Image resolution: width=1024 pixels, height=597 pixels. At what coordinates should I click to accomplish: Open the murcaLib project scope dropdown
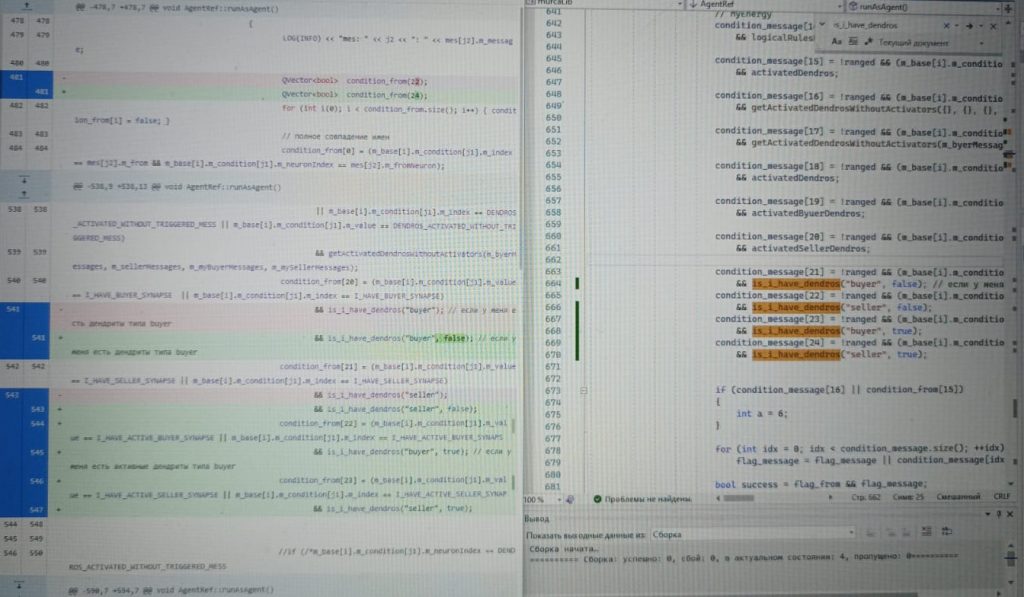pyautogui.click(x=679, y=5)
